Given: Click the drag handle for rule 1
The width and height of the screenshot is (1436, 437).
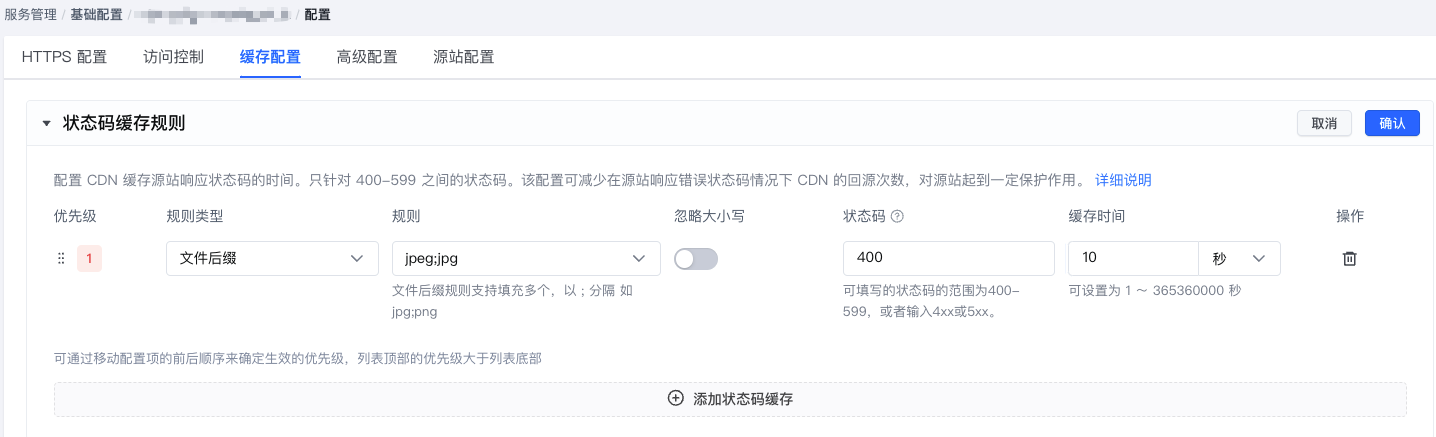Looking at the screenshot, I should (61, 259).
